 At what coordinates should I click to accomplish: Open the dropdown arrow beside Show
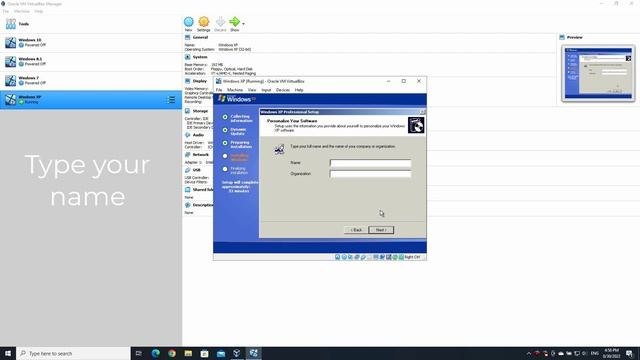click(244, 24)
